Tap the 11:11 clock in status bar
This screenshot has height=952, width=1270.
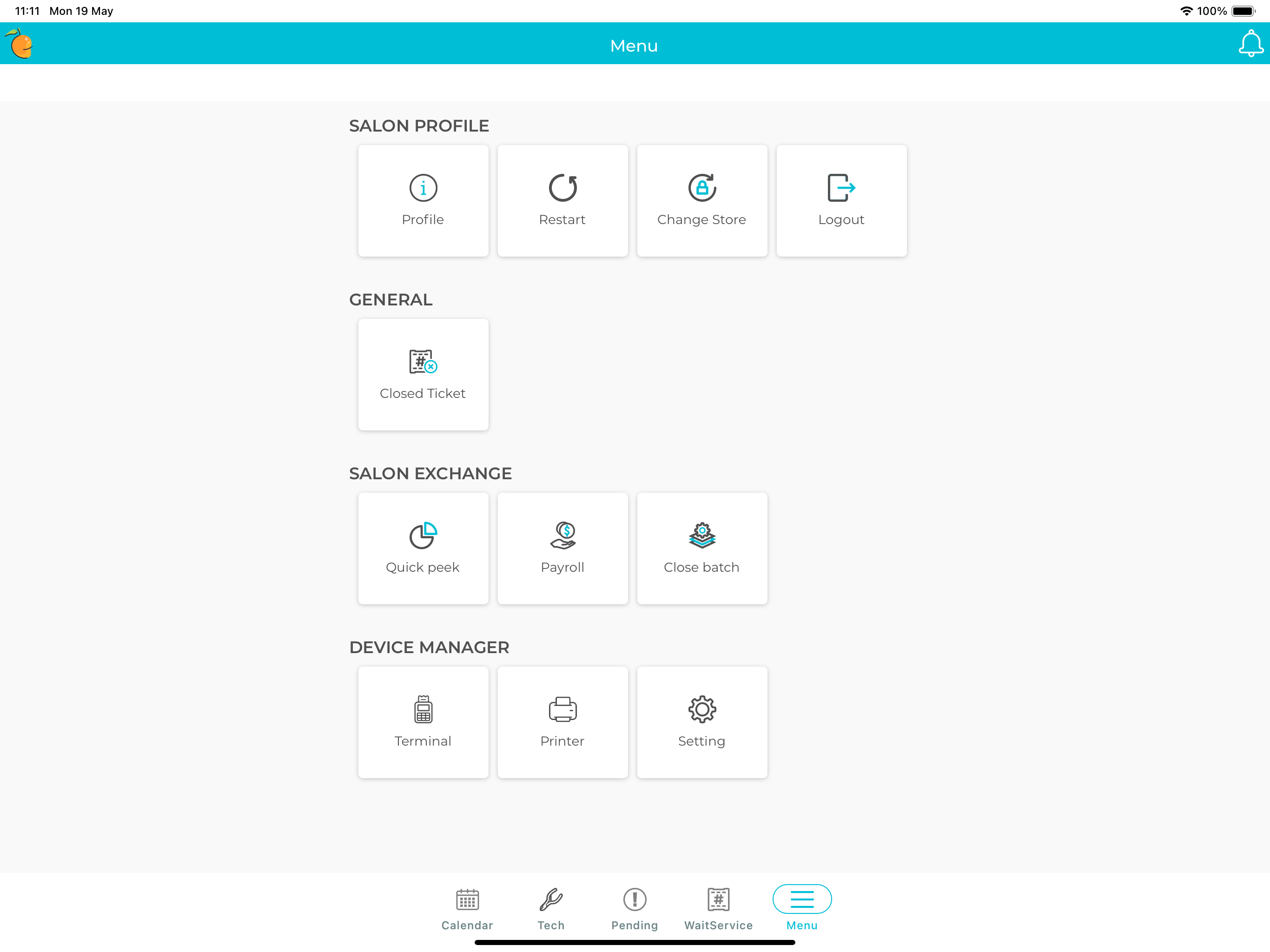27,11
